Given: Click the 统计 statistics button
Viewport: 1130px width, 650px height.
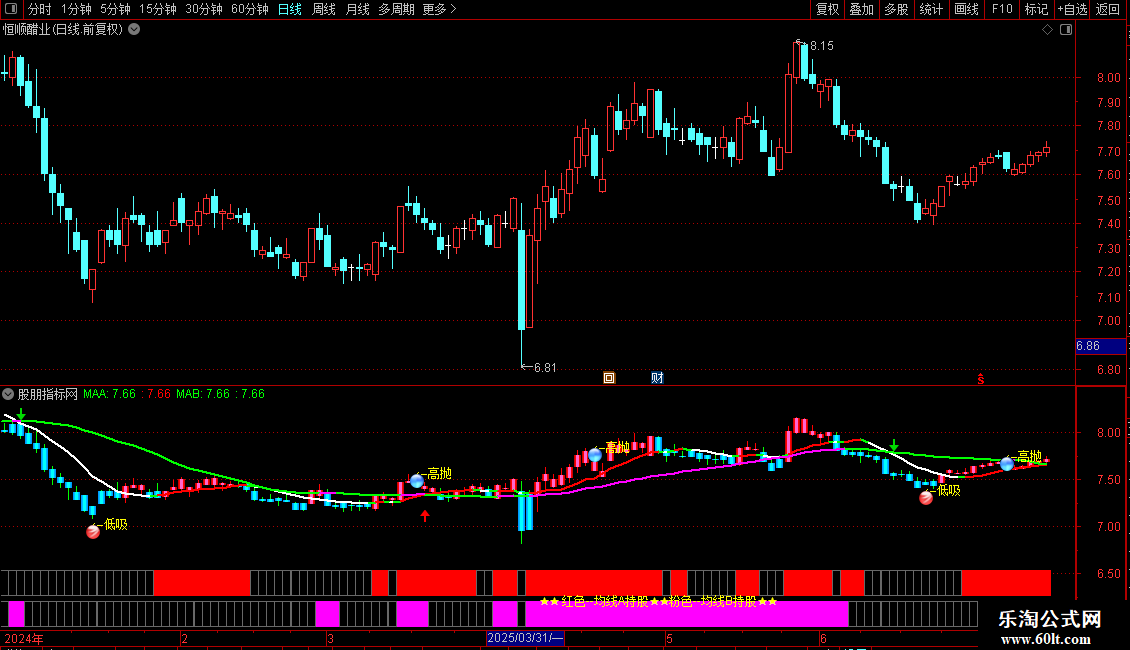Looking at the screenshot, I should coord(931,9).
